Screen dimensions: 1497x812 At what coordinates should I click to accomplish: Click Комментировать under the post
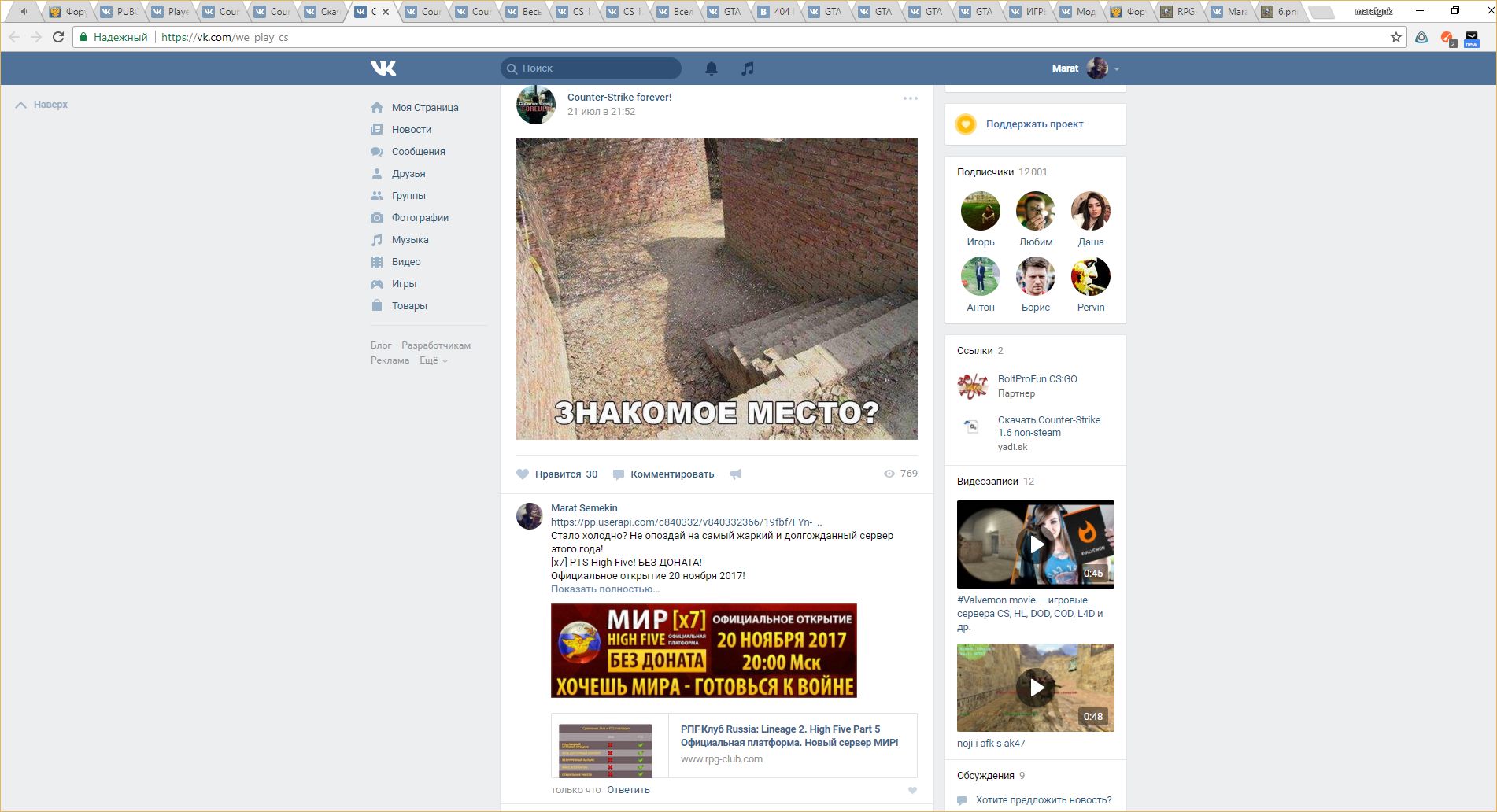tap(671, 474)
